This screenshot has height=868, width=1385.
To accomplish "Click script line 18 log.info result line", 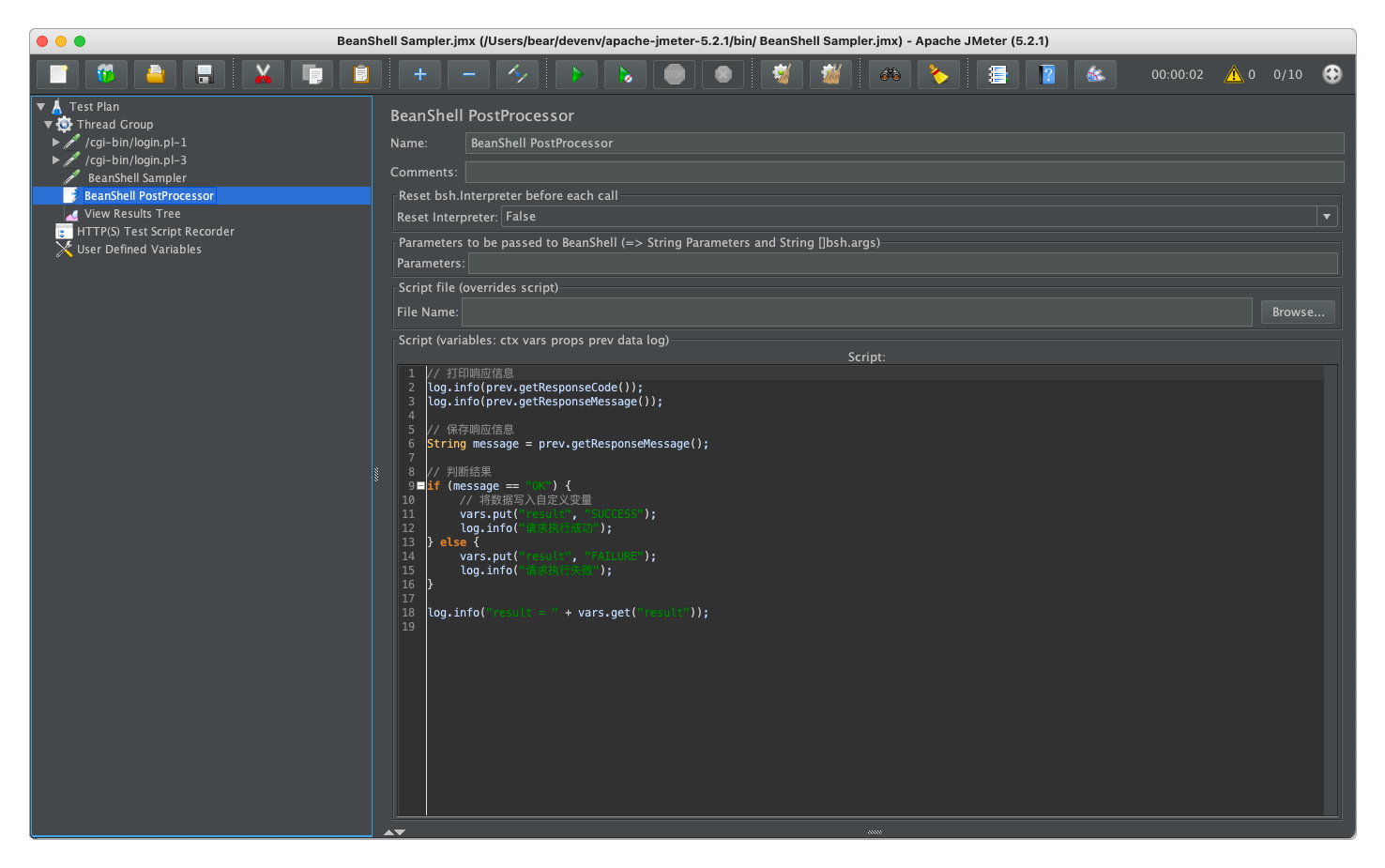I will 568,613.
